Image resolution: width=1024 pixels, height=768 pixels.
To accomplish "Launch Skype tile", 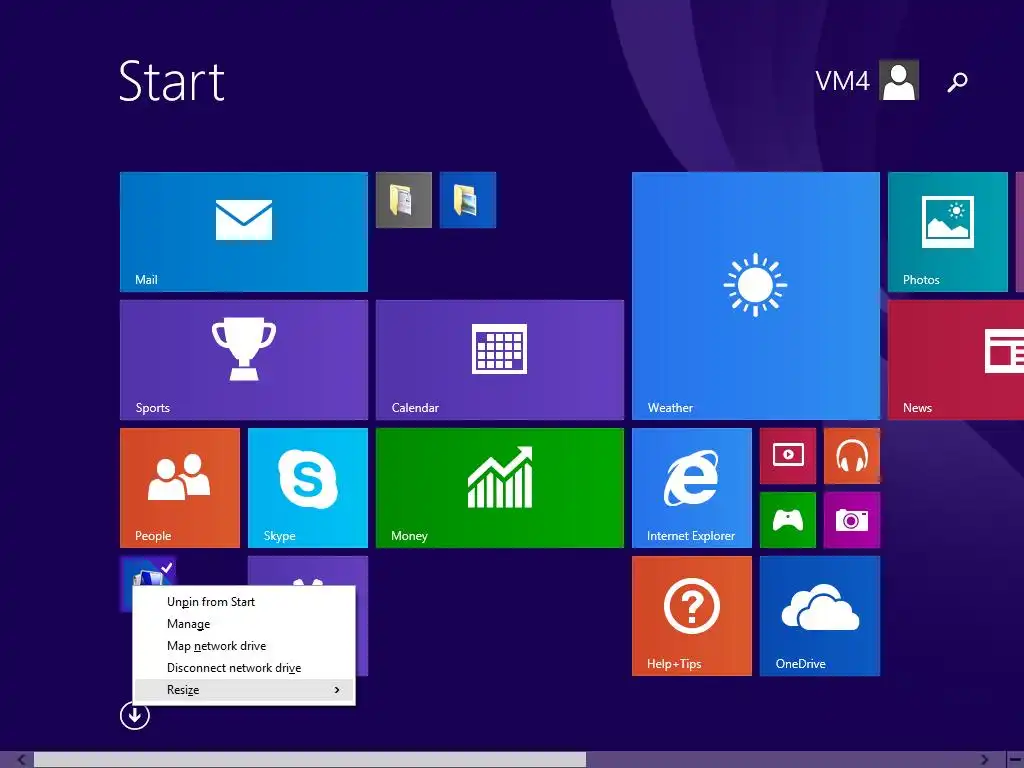I will coord(308,488).
